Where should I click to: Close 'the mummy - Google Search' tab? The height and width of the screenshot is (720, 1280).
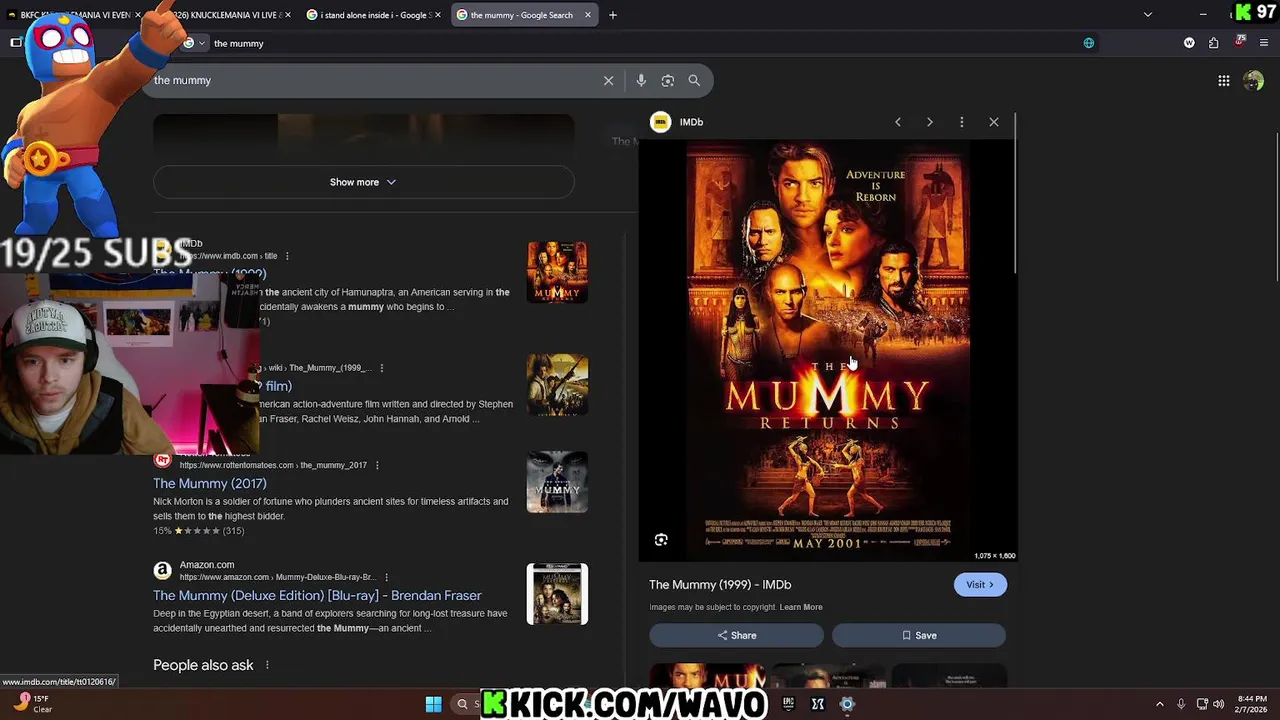pyautogui.click(x=587, y=15)
